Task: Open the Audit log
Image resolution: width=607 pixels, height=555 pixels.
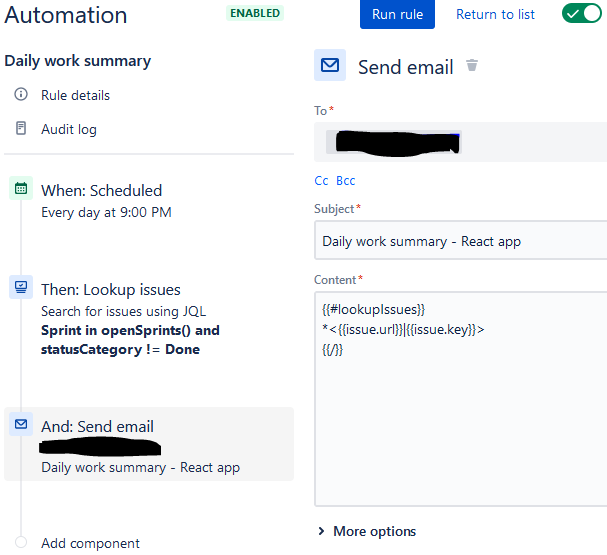Action: tap(69, 129)
